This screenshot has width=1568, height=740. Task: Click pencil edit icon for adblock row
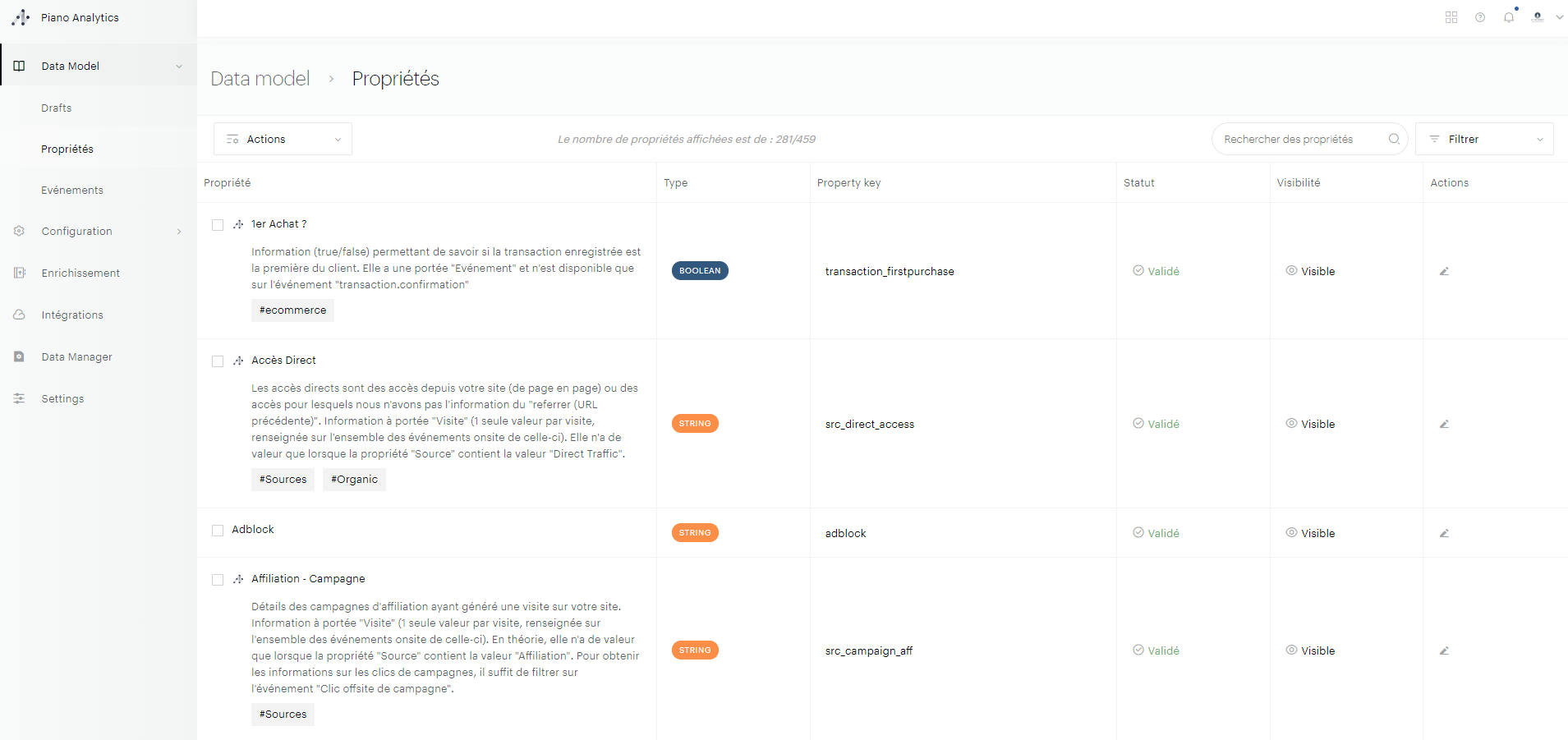[x=1444, y=533]
